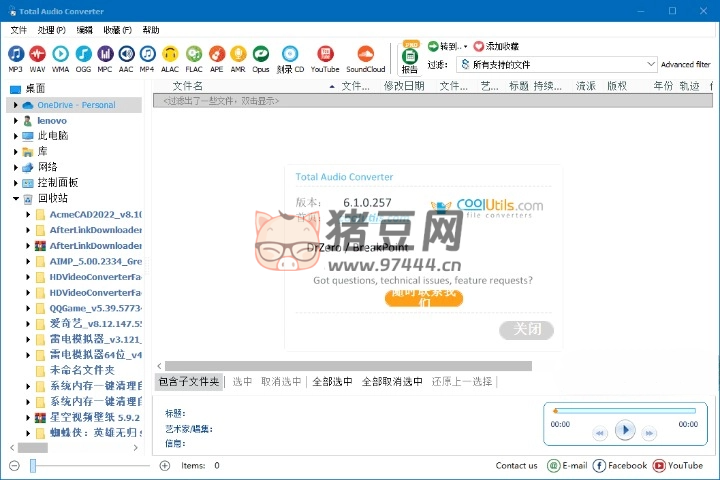
Task: Click the 关闭 button in the about dialog
Action: coord(526,330)
